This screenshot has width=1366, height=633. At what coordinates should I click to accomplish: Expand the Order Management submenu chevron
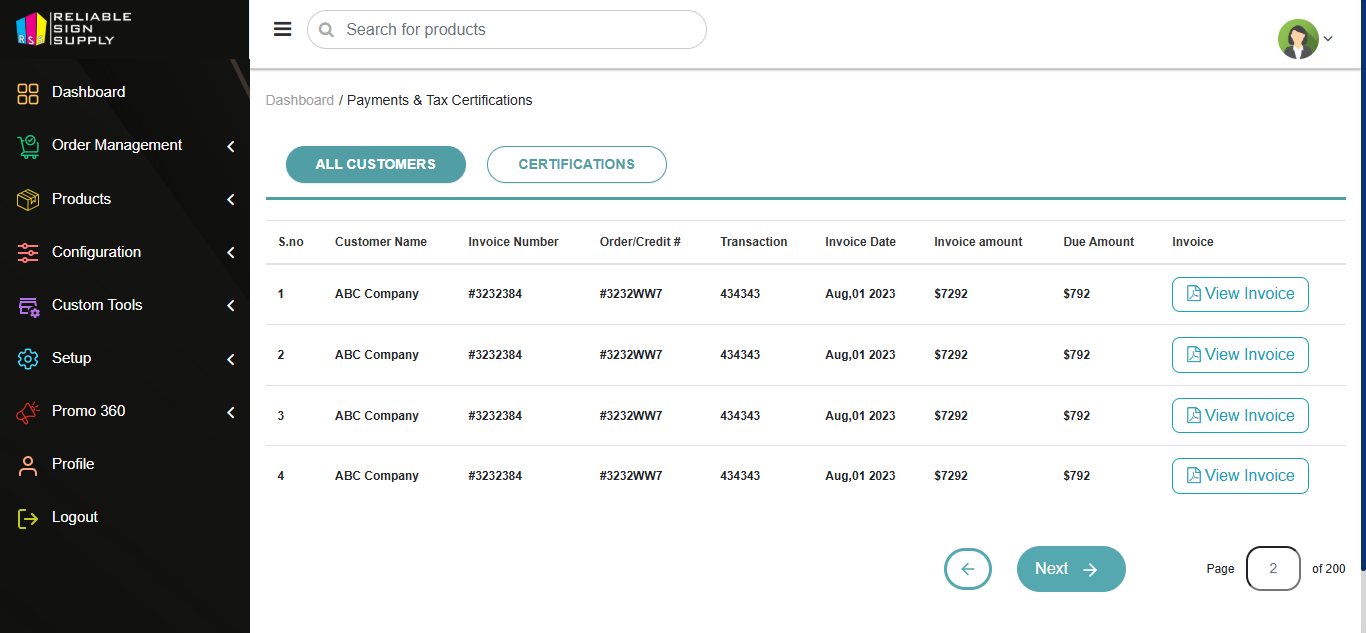pyautogui.click(x=231, y=146)
